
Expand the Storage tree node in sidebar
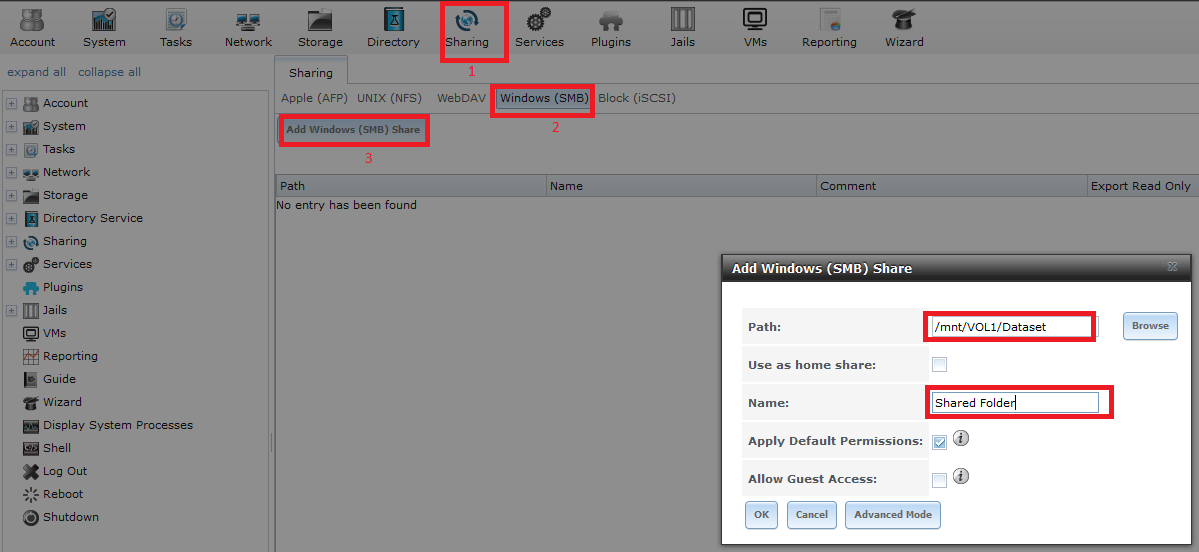coord(11,196)
